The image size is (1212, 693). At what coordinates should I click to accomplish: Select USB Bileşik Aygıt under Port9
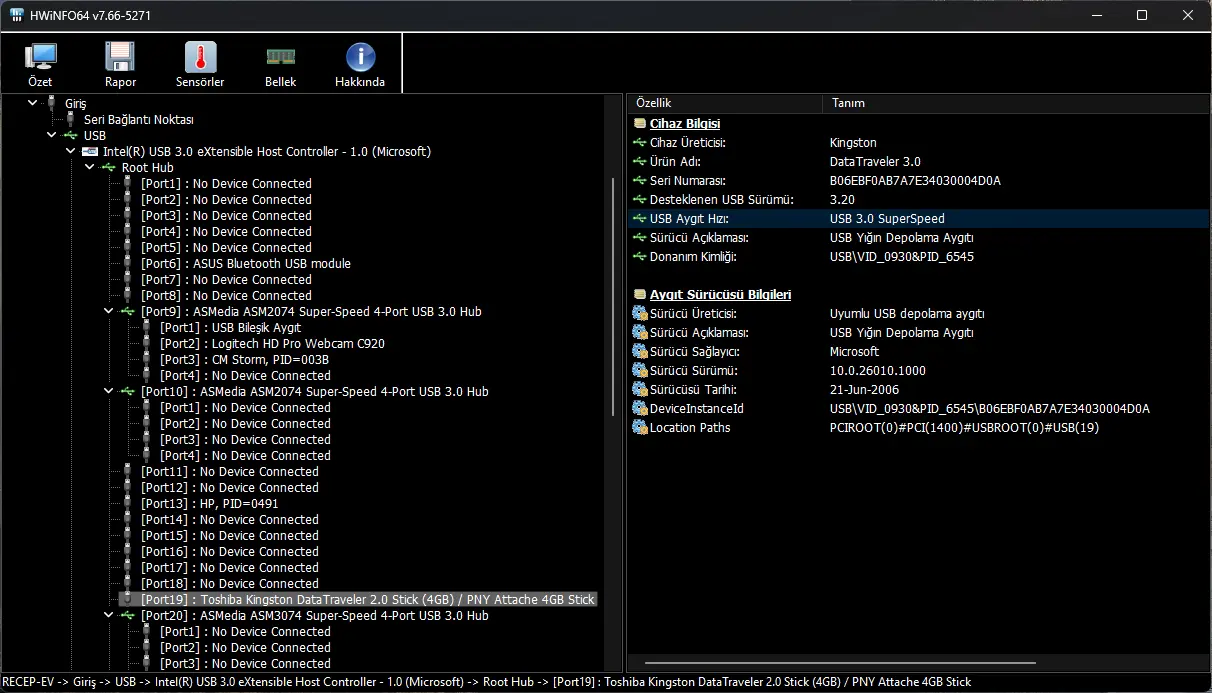coord(230,327)
